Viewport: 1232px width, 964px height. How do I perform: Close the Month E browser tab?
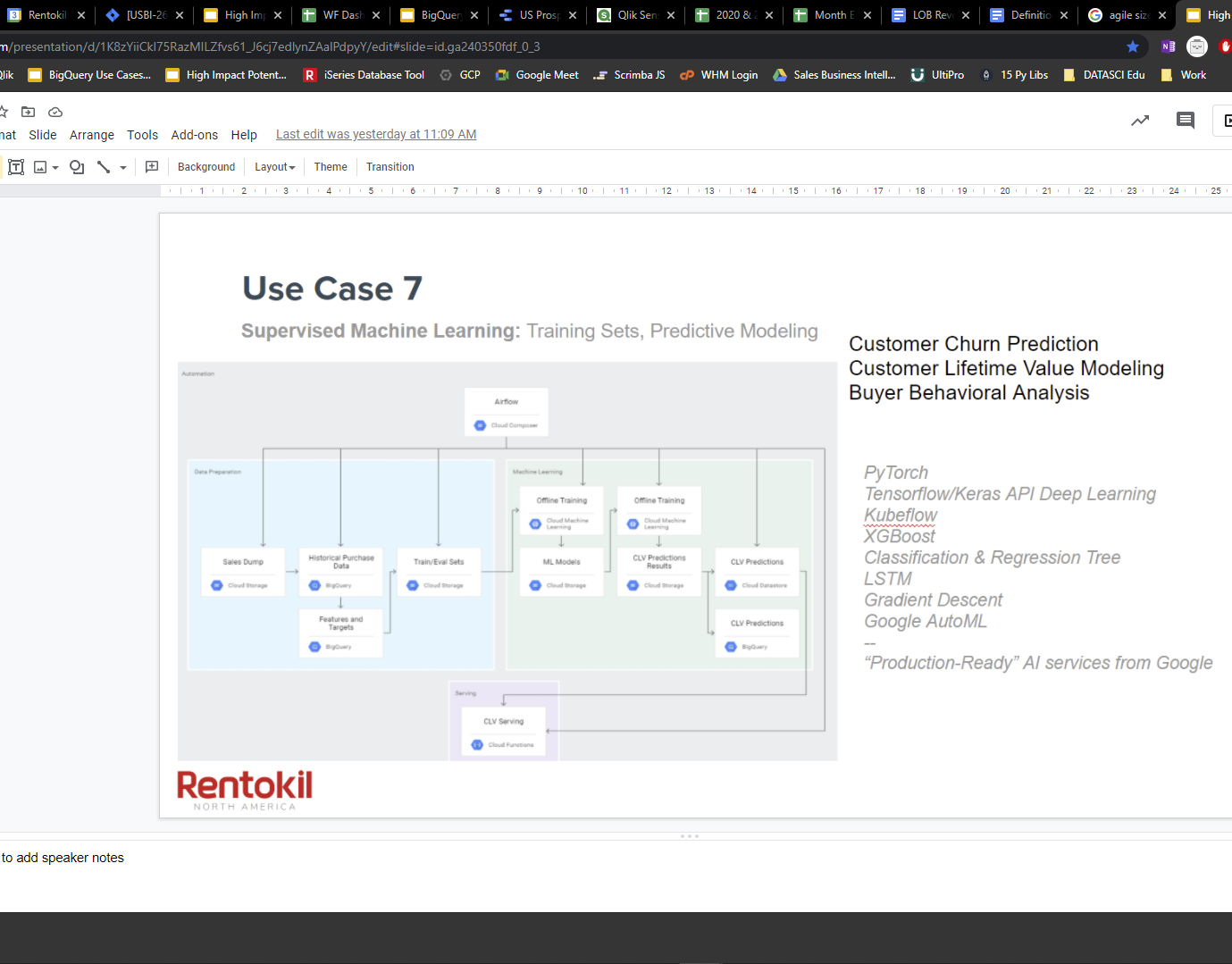(867, 15)
